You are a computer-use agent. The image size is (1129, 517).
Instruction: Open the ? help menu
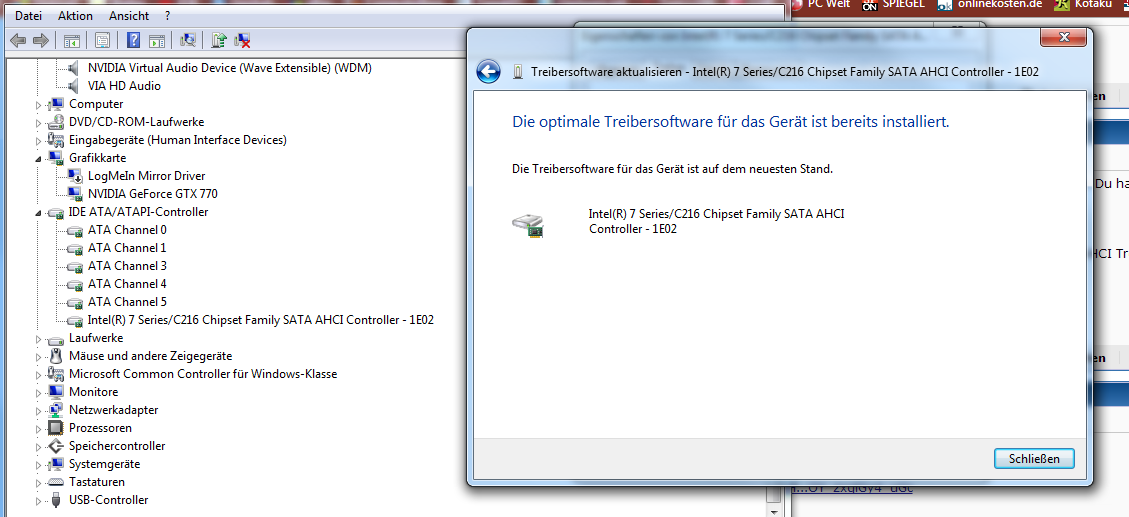point(168,15)
